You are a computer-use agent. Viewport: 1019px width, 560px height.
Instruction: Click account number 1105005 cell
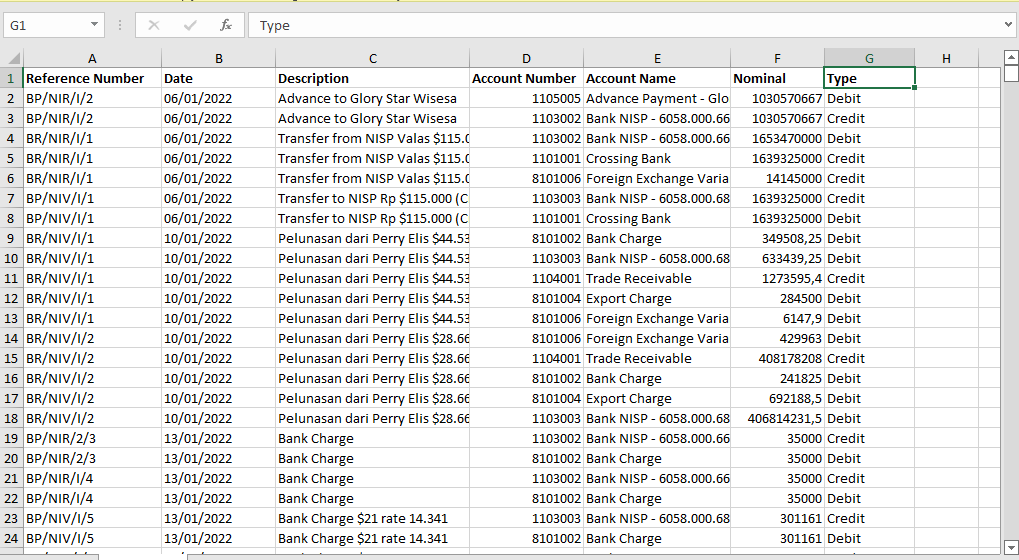(526, 99)
